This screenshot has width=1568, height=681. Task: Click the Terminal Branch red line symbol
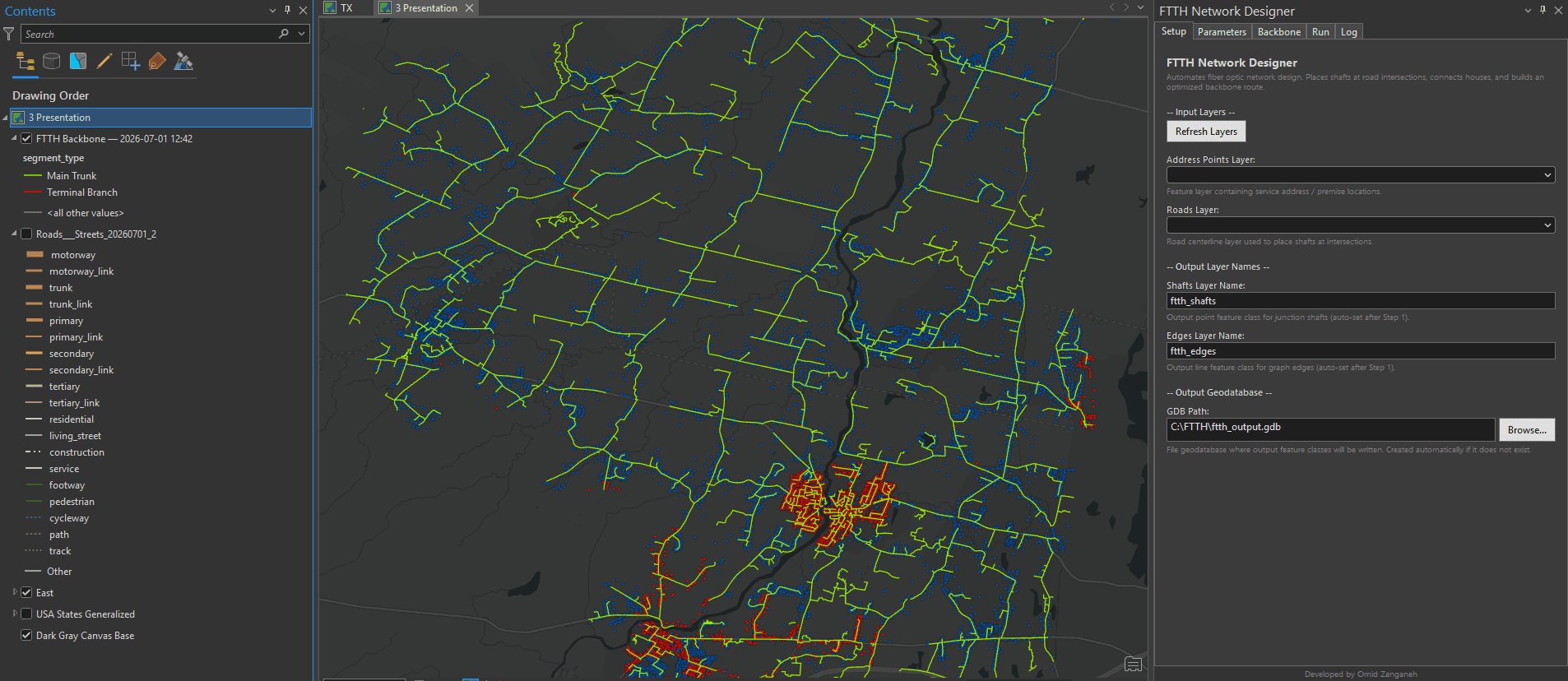point(33,192)
